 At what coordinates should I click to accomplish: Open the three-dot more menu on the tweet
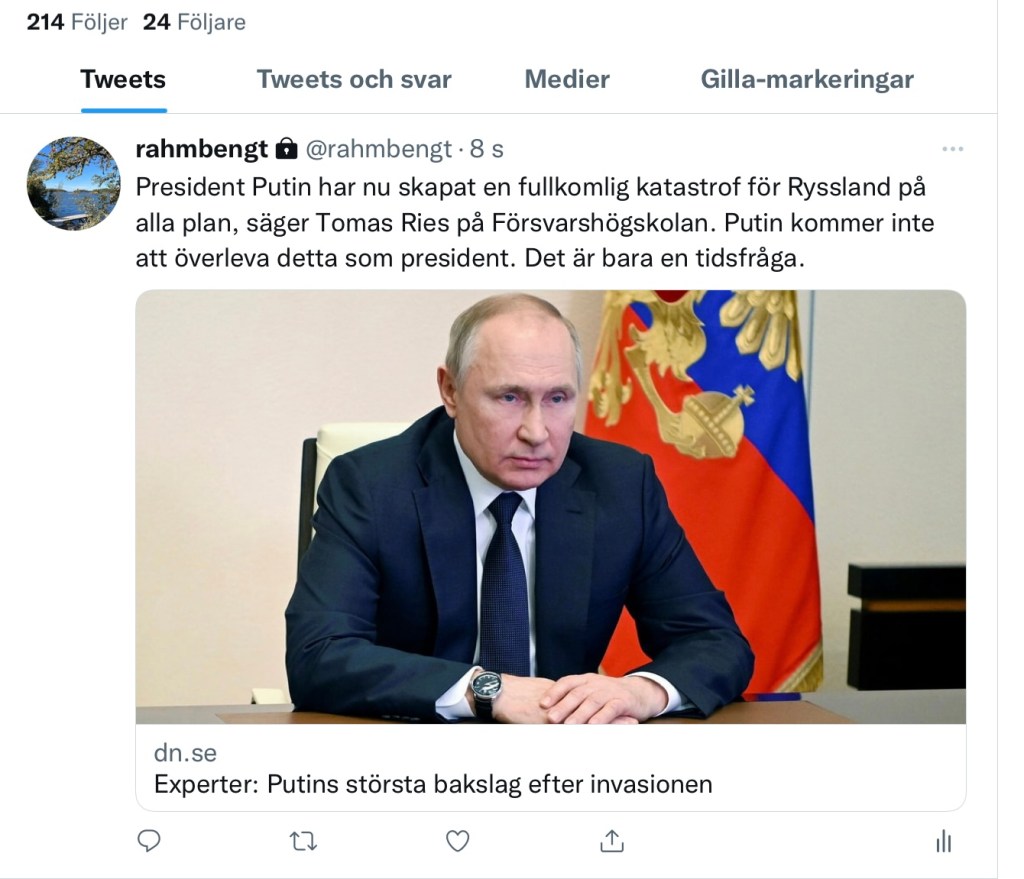click(952, 150)
